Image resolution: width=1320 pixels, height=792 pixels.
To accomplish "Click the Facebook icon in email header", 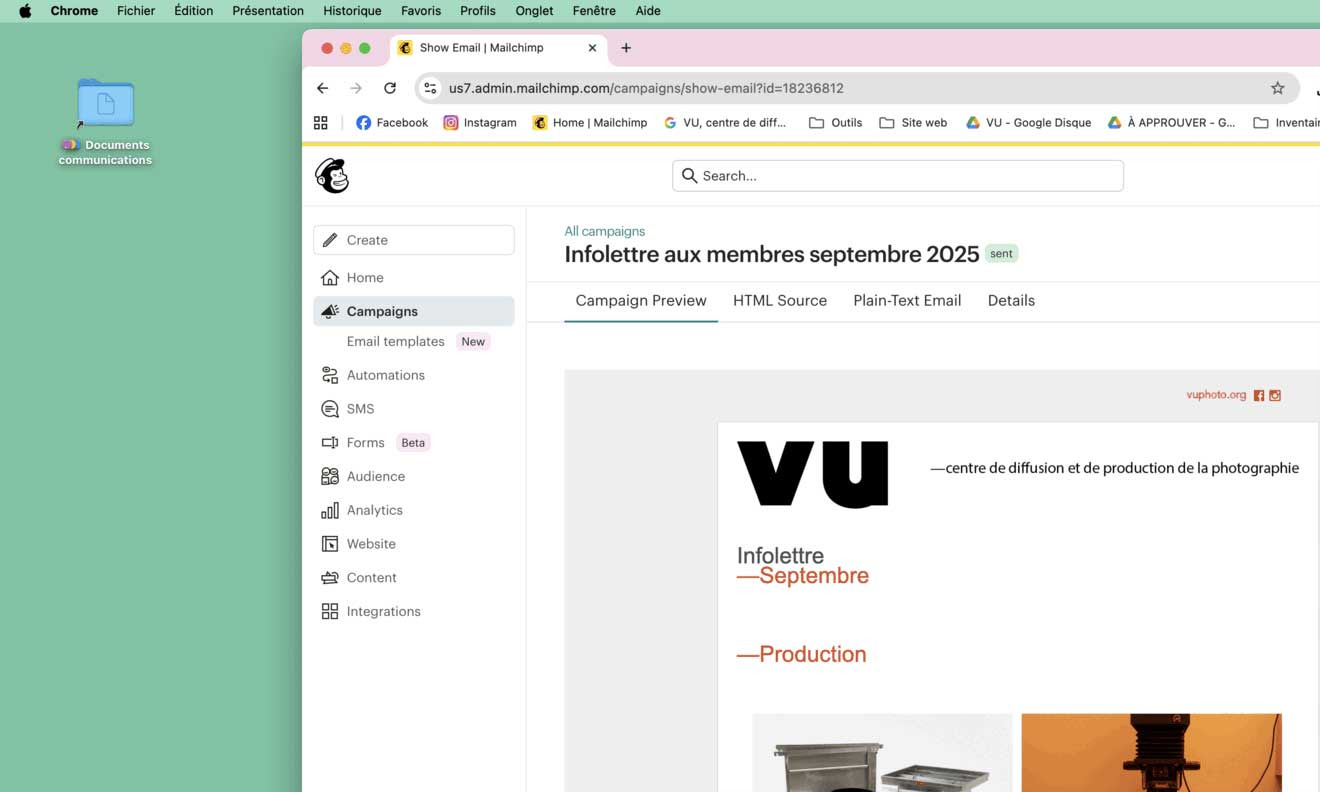I will (x=1259, y=395).
